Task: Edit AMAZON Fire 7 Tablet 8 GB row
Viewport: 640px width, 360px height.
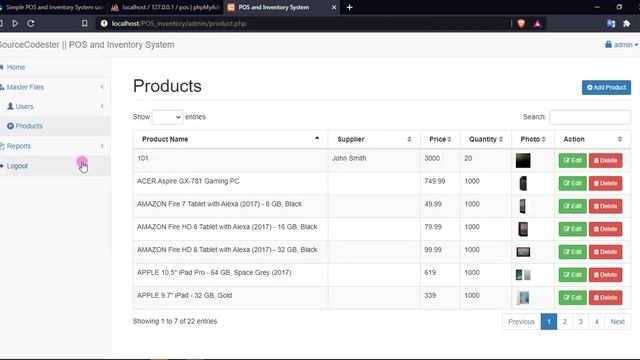Action: pyautogui.click(x=573, y=206)
